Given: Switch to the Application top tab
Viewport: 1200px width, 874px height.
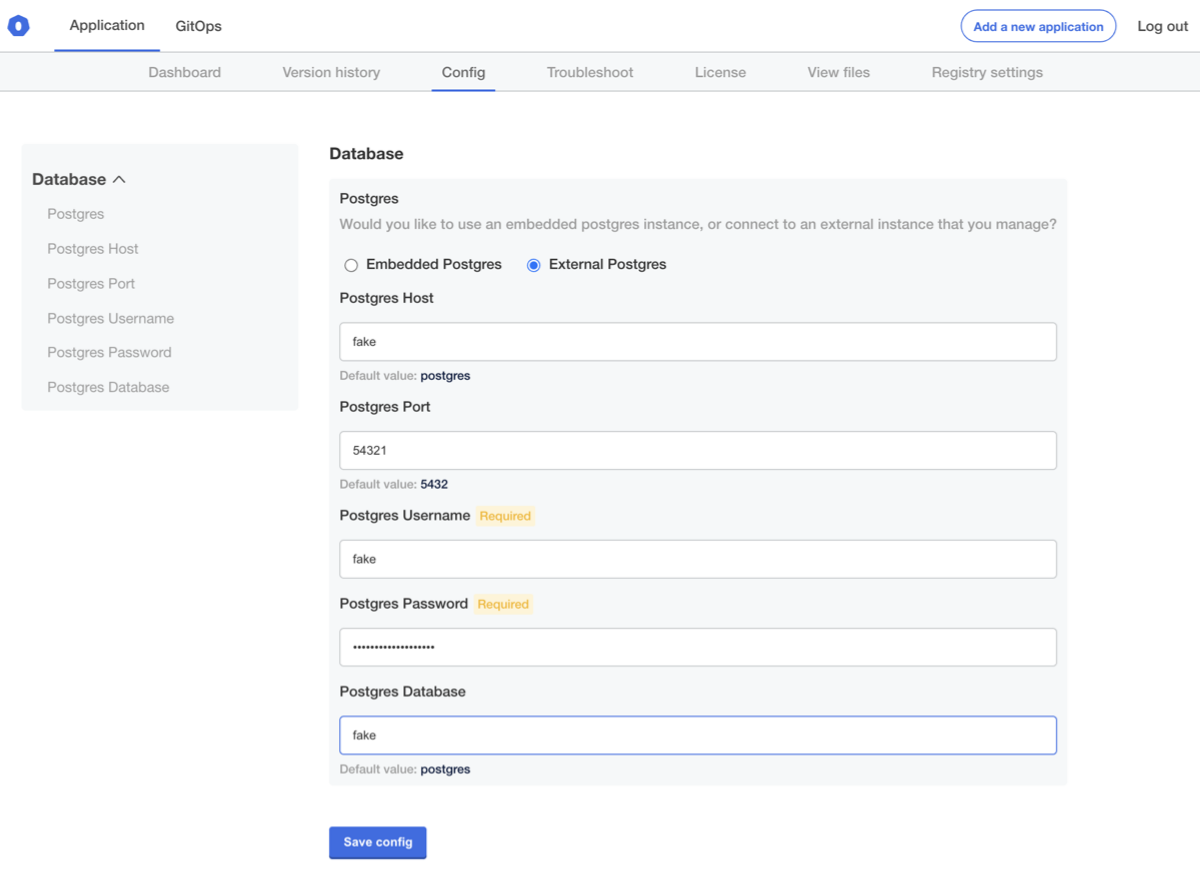Looking at the screenshot, I should [x=107, y=26].
